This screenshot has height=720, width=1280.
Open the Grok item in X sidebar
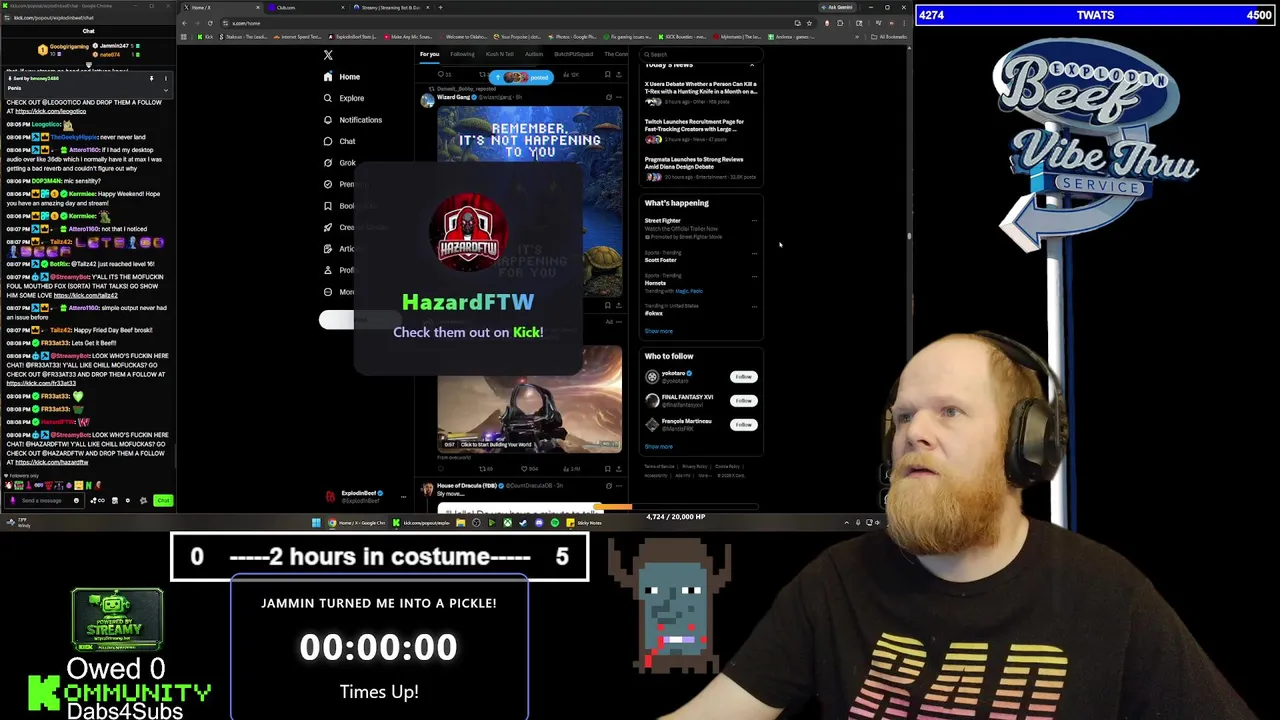[339, 163]
